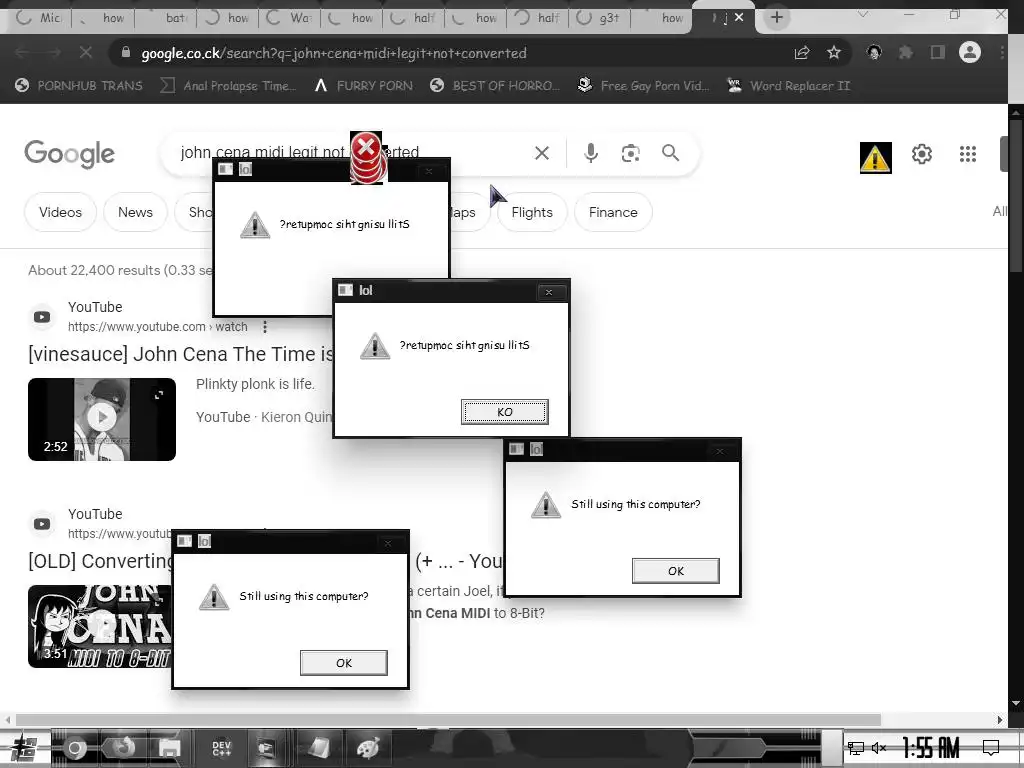Open the Google apps grid
1024x768 pixels.
point(968,154)
